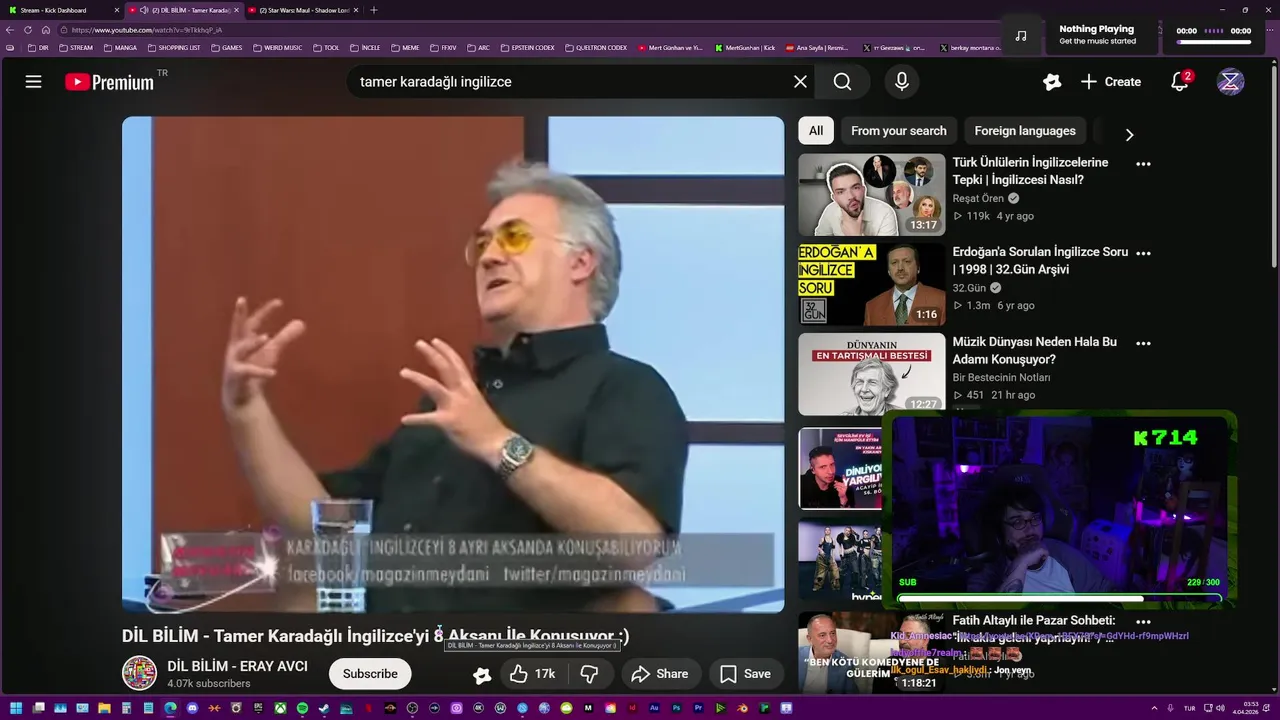Open the notifications bell
Image resolution: width=1280 pixels, height=720 pixels.
pos(1181,82)
